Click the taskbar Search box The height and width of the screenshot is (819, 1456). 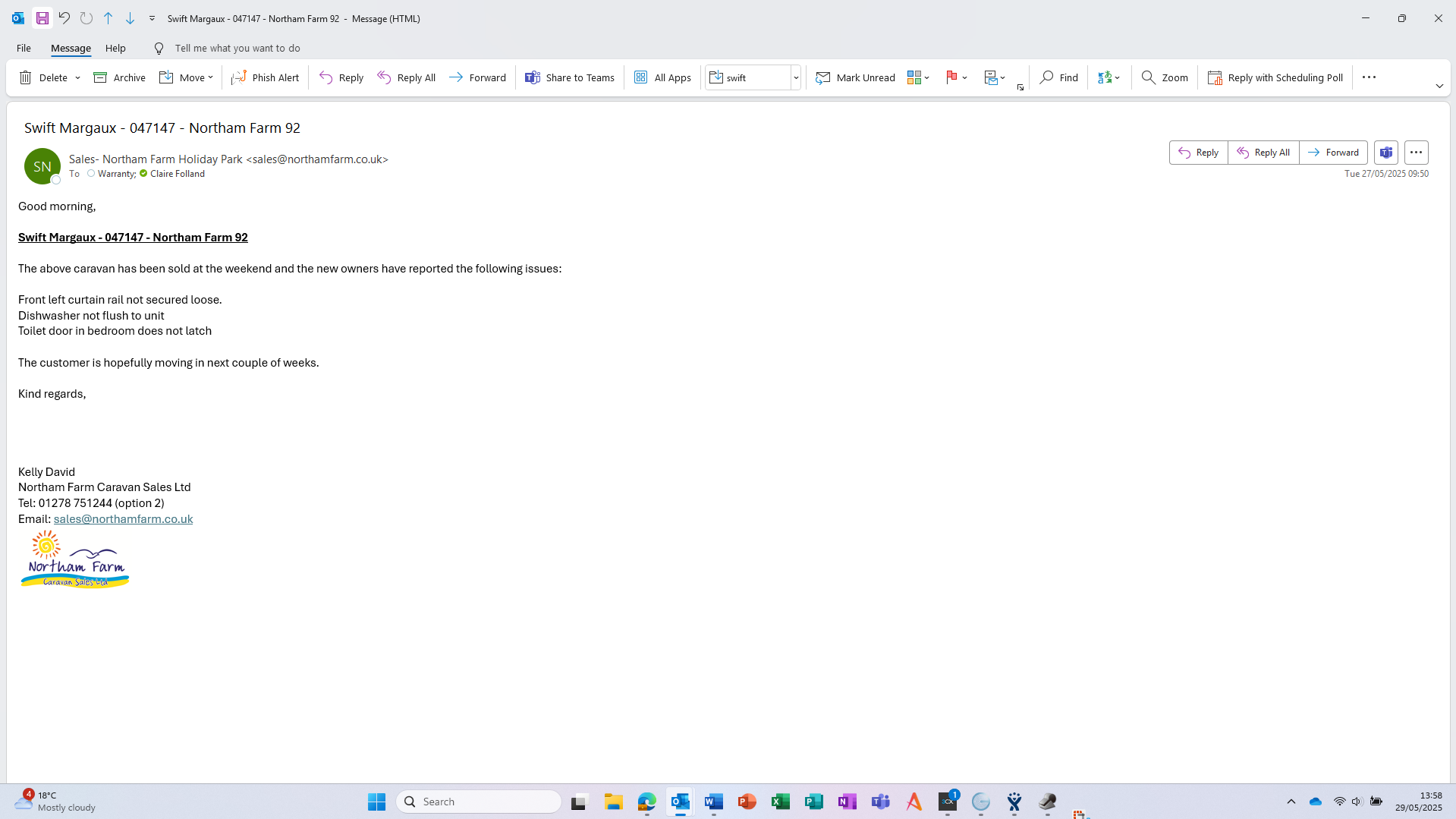(x=478, y=802)
